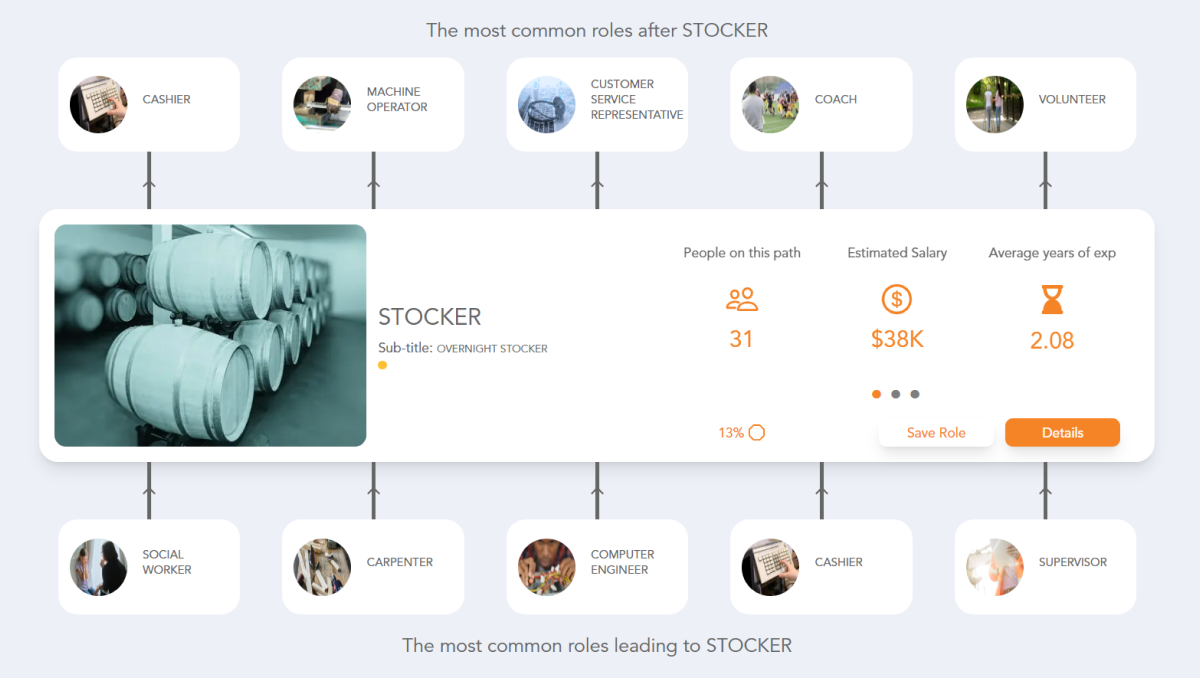This screenshot has width=1200, height=678.
Task: Click the Details button
Action: tap(1062, 432)
